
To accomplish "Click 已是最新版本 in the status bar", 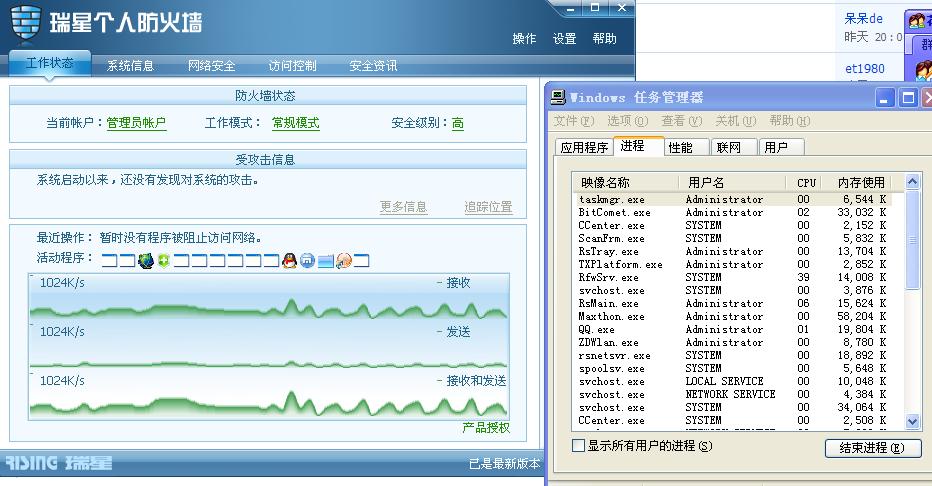I will click(504, 464).
